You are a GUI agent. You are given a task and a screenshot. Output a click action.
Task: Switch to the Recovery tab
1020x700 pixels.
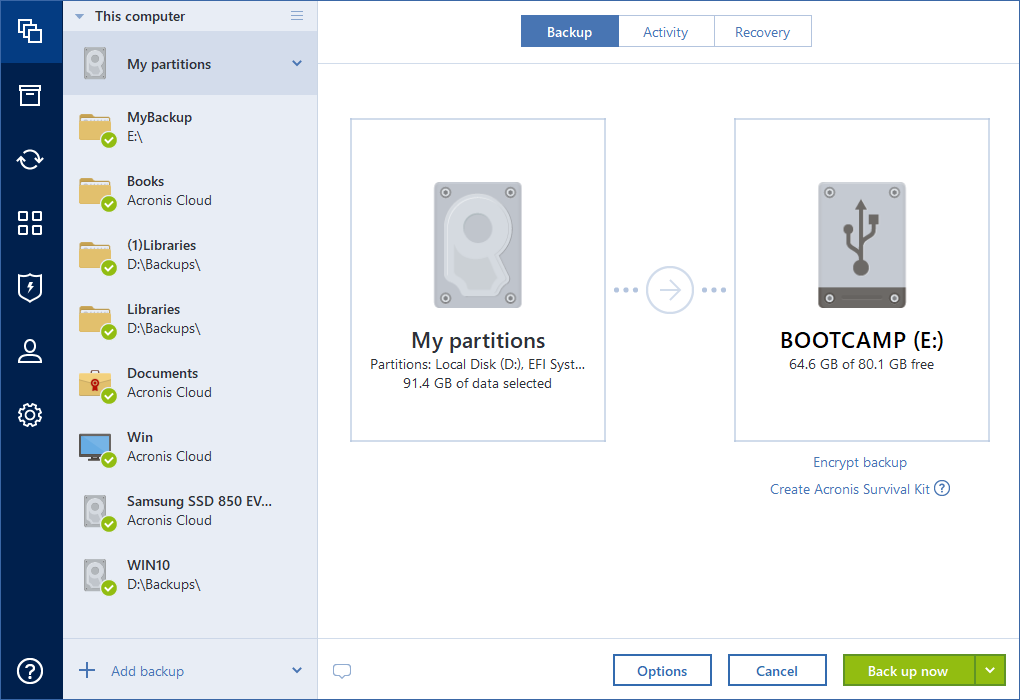(x=762, y=32)
